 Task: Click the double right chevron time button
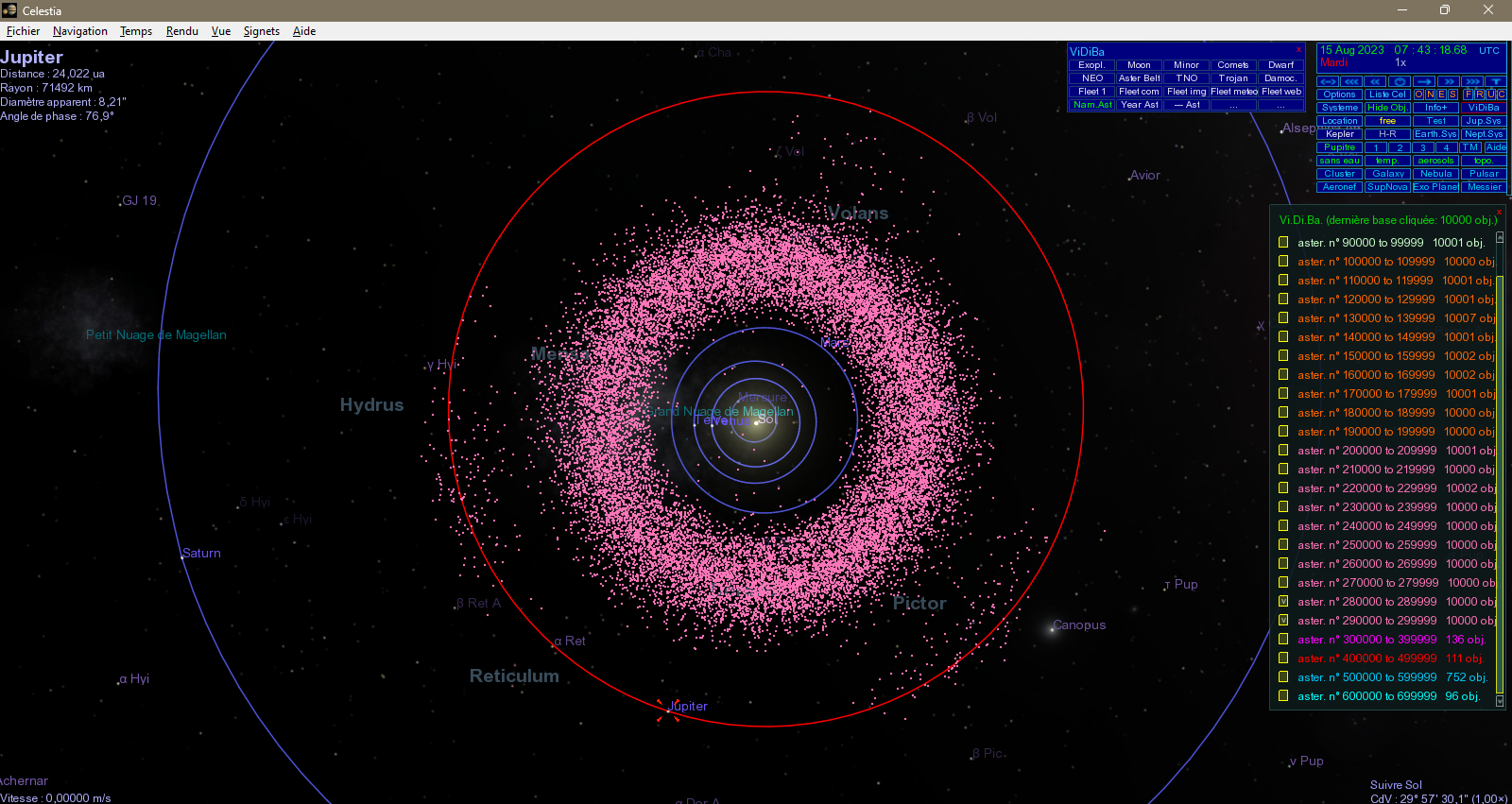(x=1449, y=81)
